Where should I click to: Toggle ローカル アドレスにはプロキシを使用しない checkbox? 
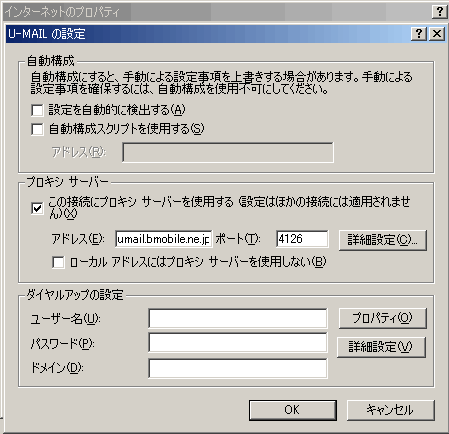pyautogui.click(x=58, y=262)
